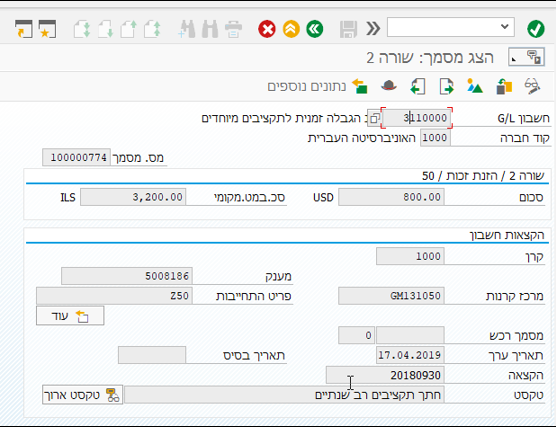Click the טקסט ארוך long text button
The image size is (556, 427).
tap(82, 395)
